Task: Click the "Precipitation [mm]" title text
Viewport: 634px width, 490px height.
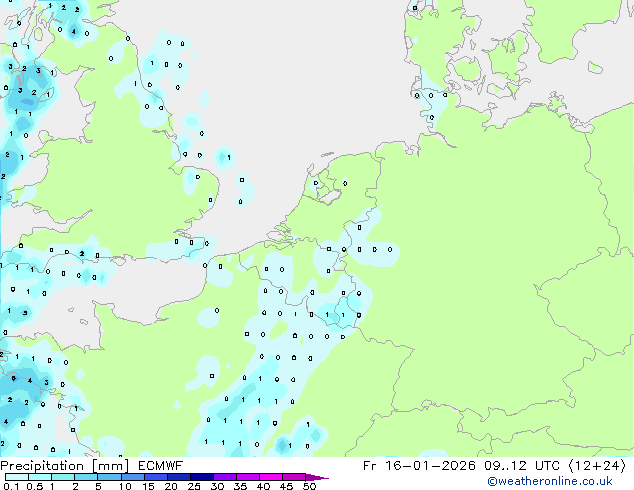Action: point(65,466)
